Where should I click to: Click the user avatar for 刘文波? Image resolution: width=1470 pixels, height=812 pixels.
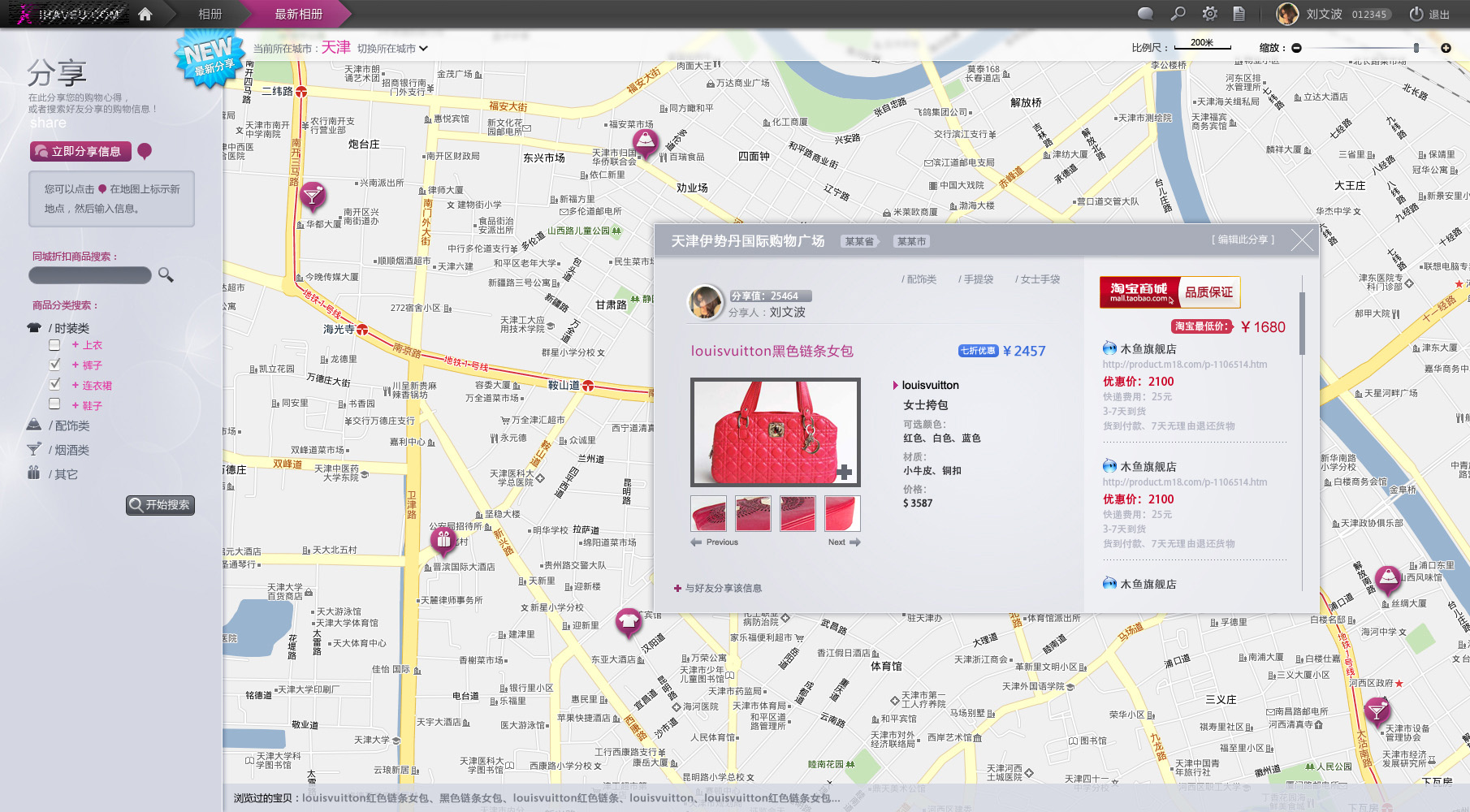tap(1287, 14)
